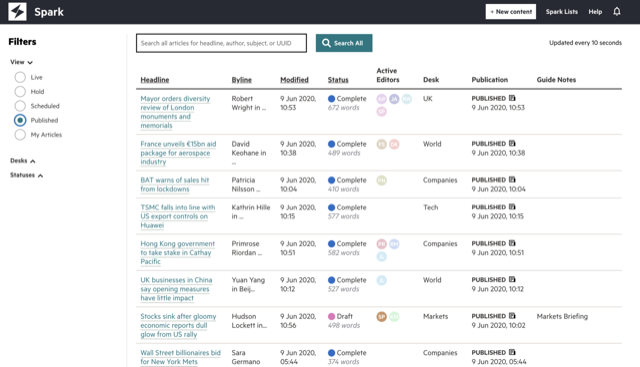The width and height of the screenshot is (640, 367).
Task: Select the Live view radio button
Action: pos(20,77)
